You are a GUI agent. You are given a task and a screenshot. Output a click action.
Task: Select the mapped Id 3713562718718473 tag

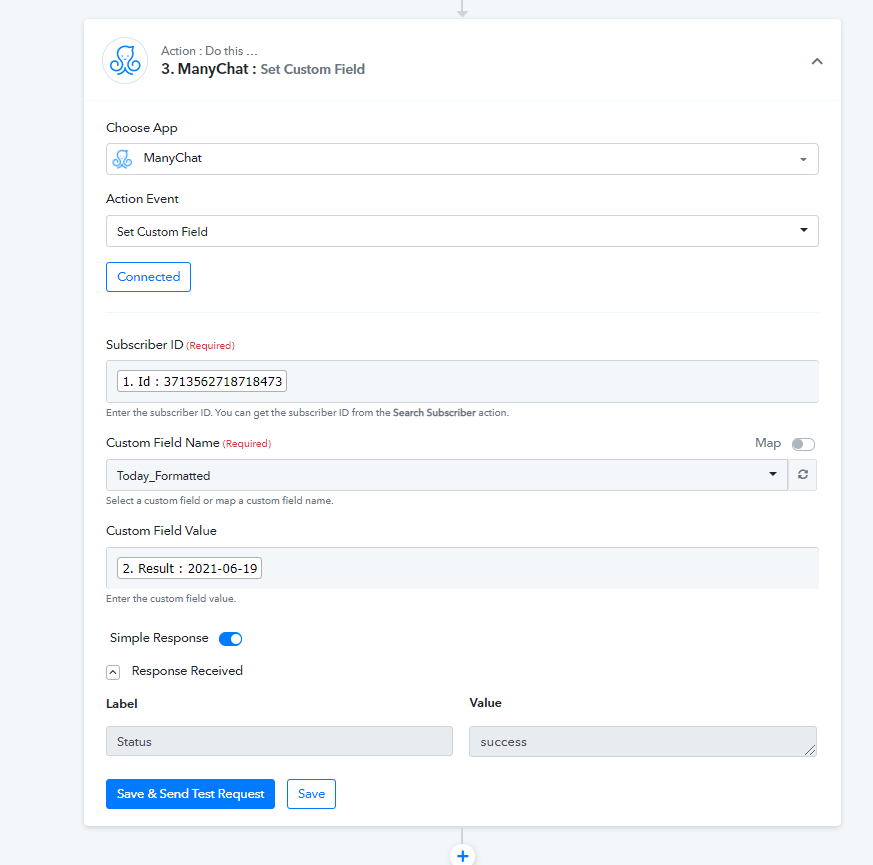pos(202,381)
